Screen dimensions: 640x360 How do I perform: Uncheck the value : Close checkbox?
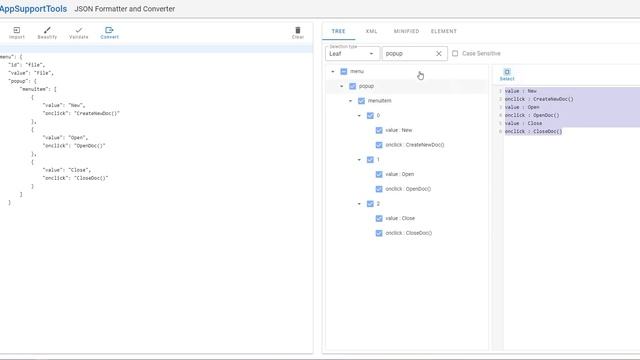pyautogui.click(x=379, y=218)
